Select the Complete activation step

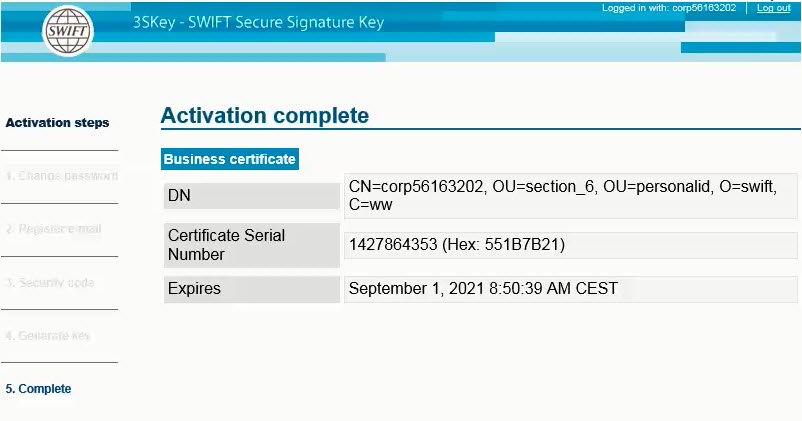[38, 389]
